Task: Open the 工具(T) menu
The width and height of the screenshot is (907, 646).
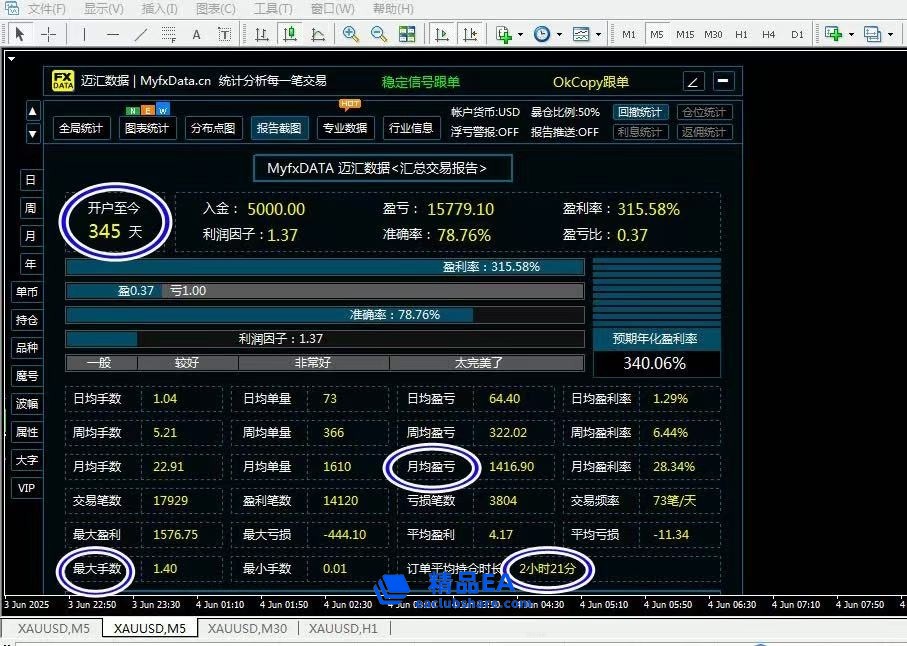Action: (274, 9)
